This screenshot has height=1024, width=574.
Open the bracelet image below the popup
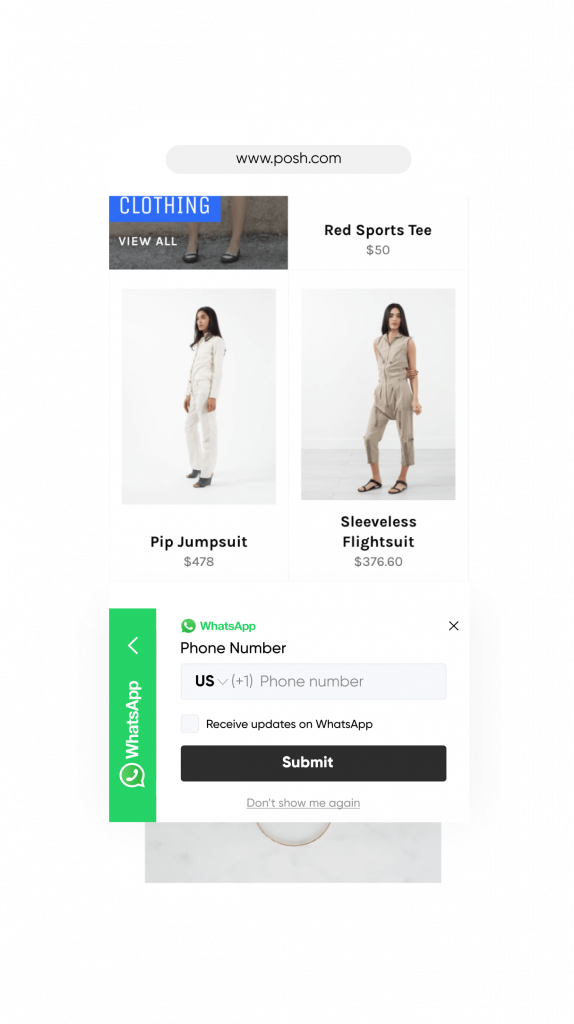pos(293,852)
